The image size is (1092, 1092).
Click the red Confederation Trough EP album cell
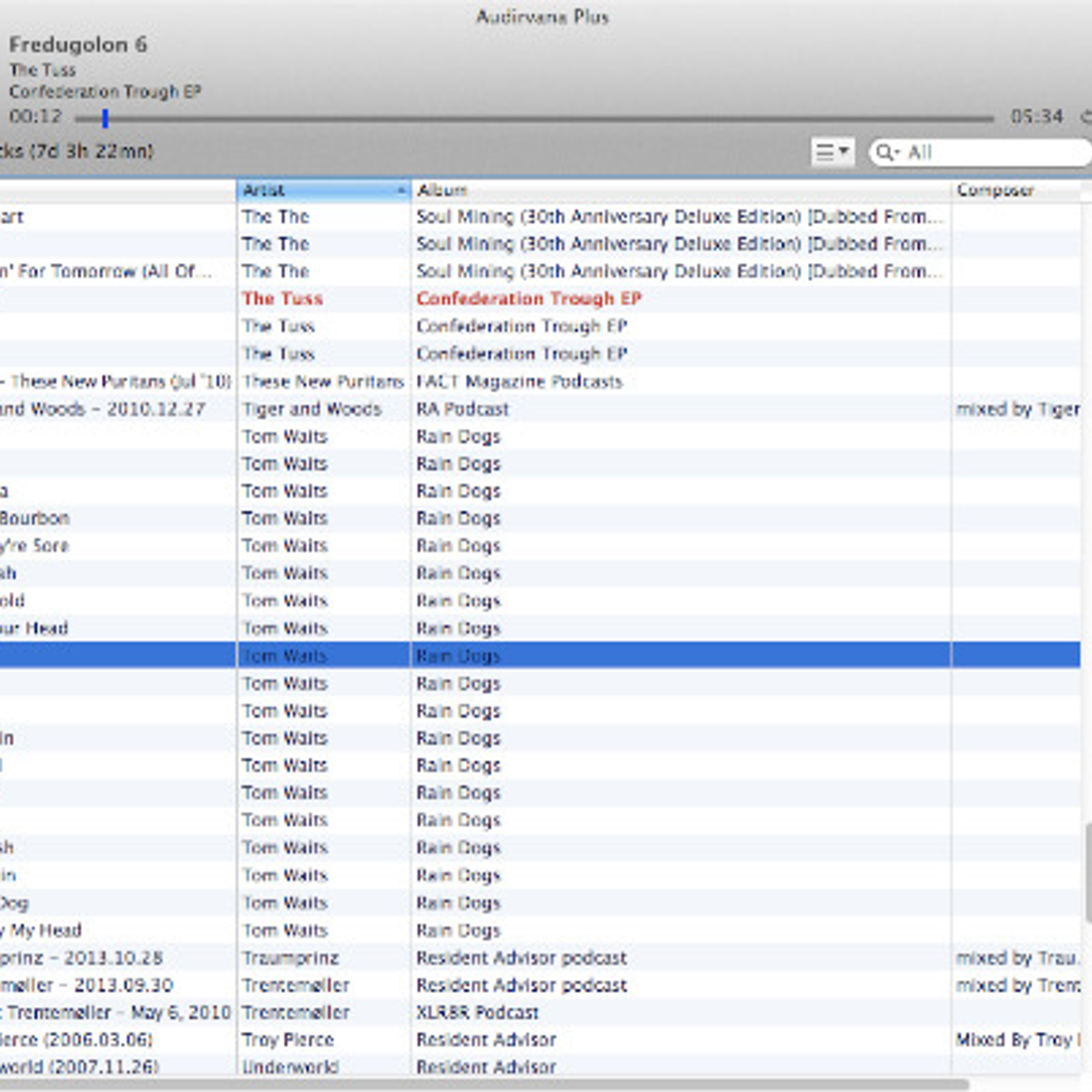pyautogui.click(x=529, y=298)
